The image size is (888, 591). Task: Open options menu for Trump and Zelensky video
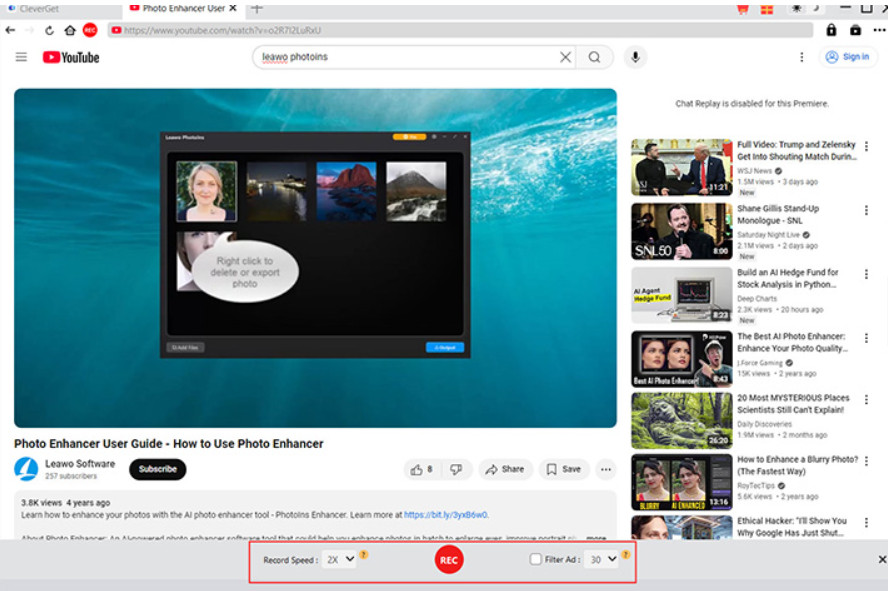click(866, 147)
